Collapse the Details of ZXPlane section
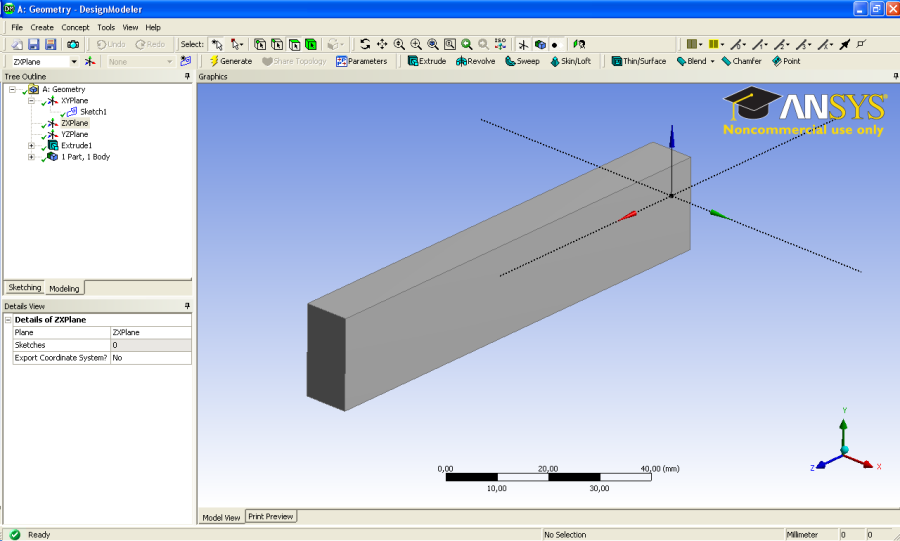900x541 pixels. pos(8,320)
